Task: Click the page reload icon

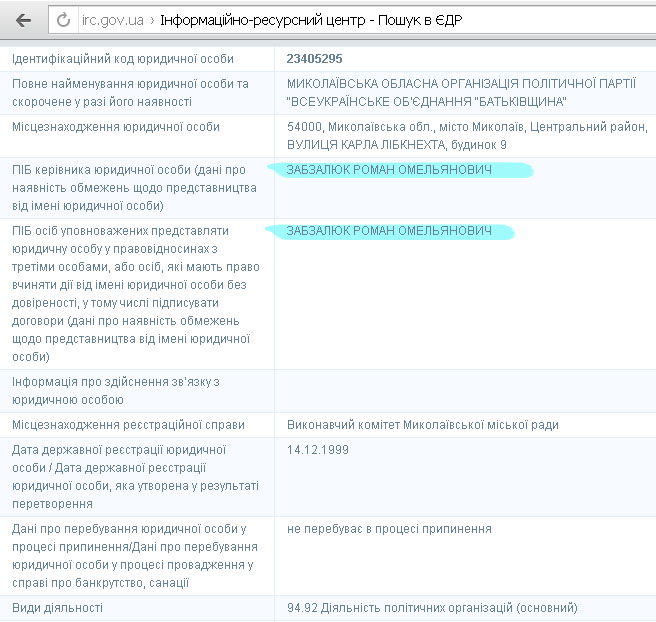Action: tap(64, 20)
